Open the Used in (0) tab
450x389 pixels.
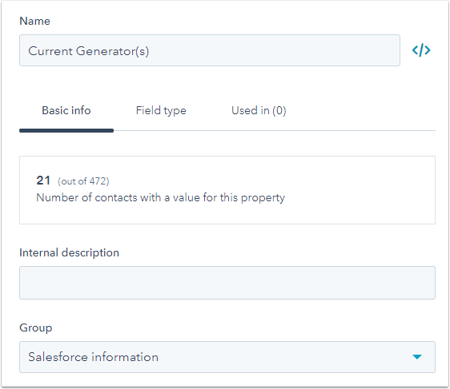click(259, 111)
